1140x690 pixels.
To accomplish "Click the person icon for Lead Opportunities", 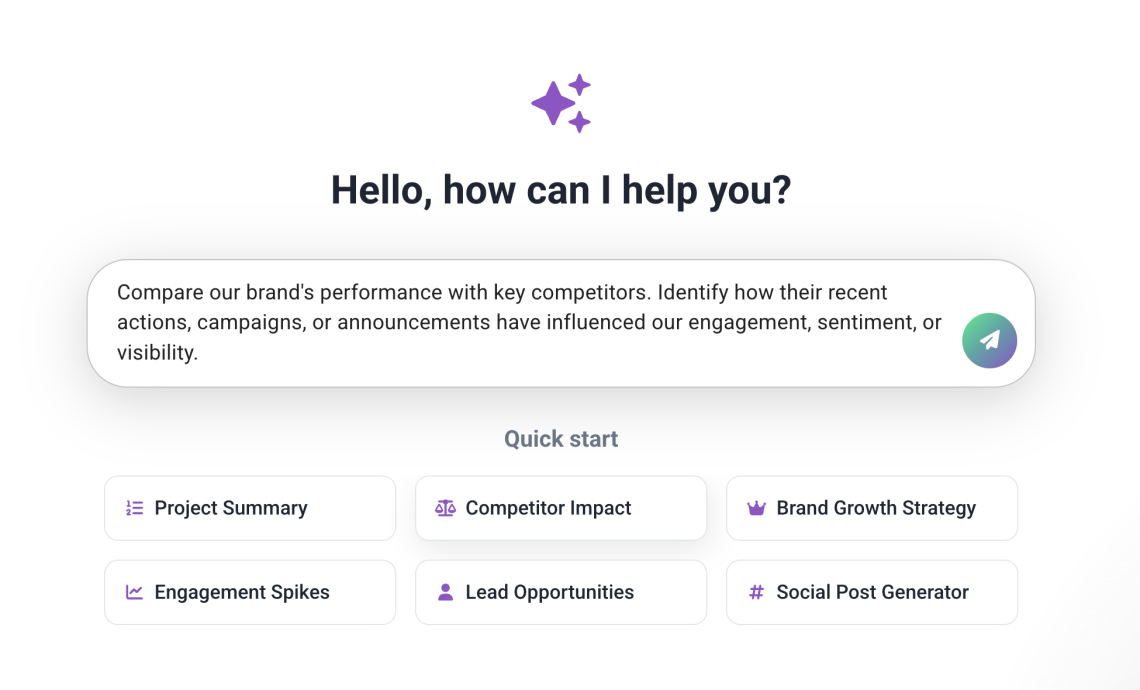I will pos(445,592).
